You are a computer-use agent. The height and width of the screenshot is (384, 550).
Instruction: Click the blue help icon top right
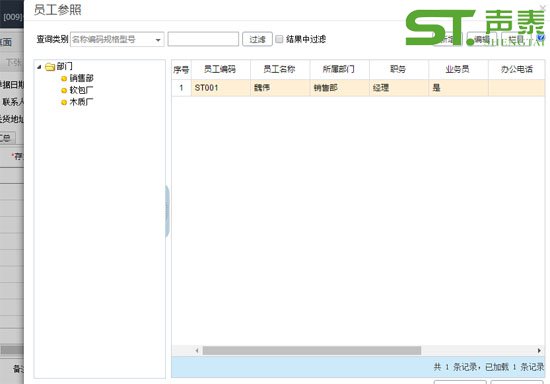[x=541, y=37]
